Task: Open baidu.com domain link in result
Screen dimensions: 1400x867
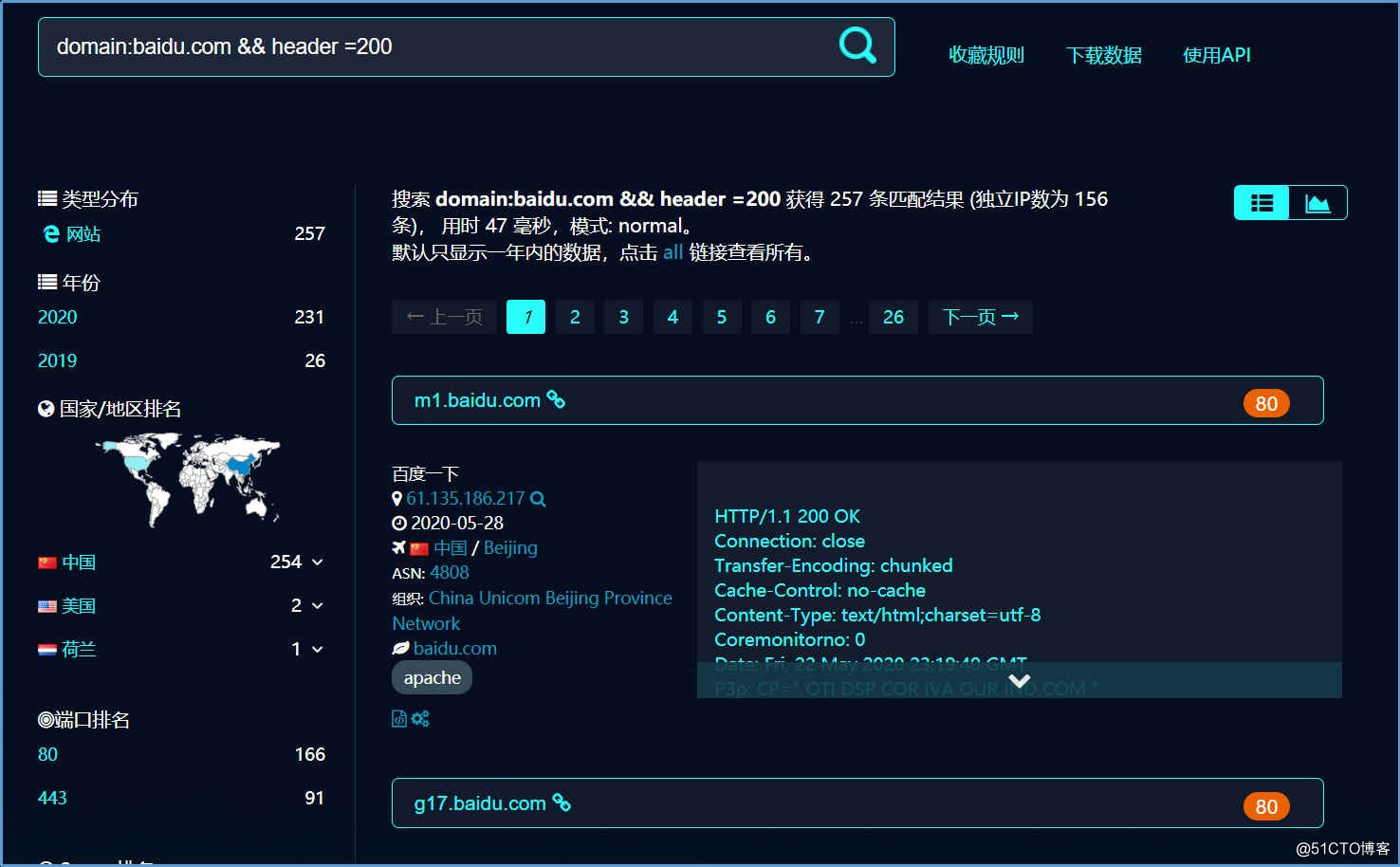Action: (455, 648)
